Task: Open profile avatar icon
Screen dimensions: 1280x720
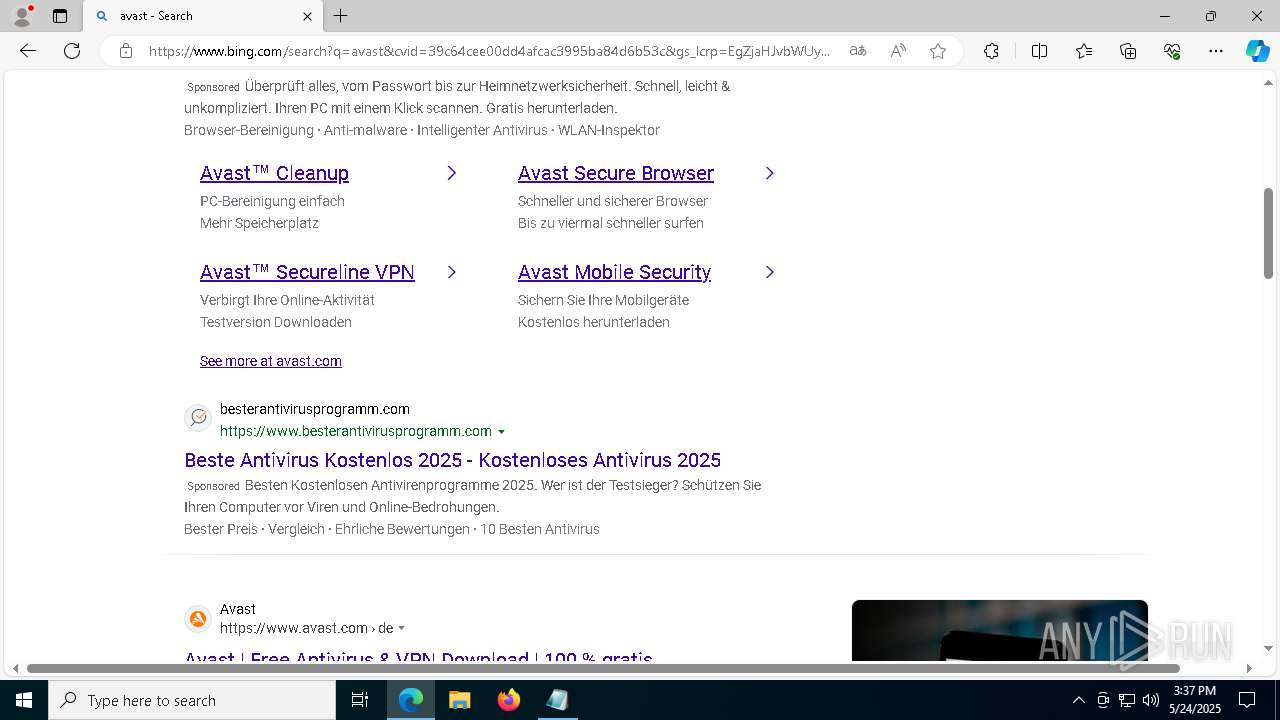Action: [x=22, y=16]
